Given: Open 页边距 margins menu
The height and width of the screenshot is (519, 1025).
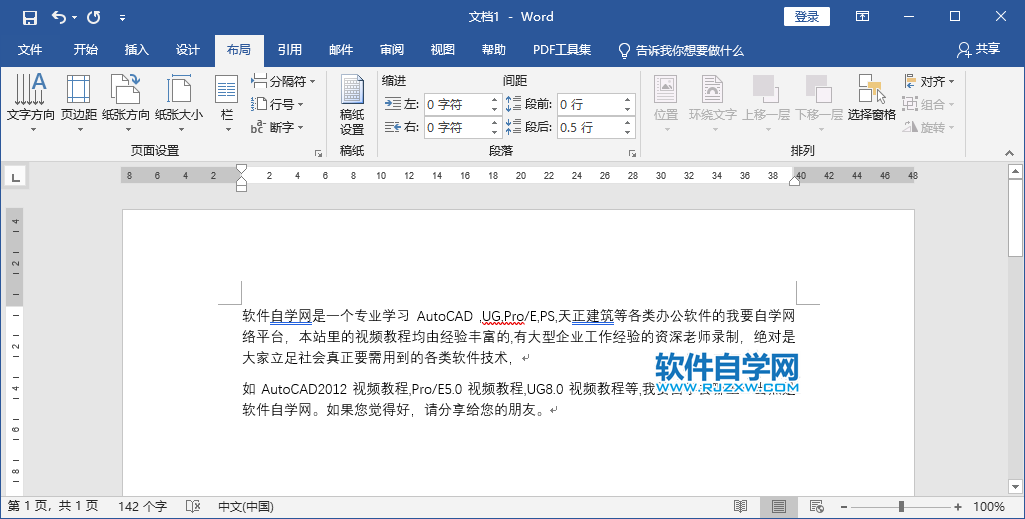Looking at the screenshot, I should click(79, 103).
